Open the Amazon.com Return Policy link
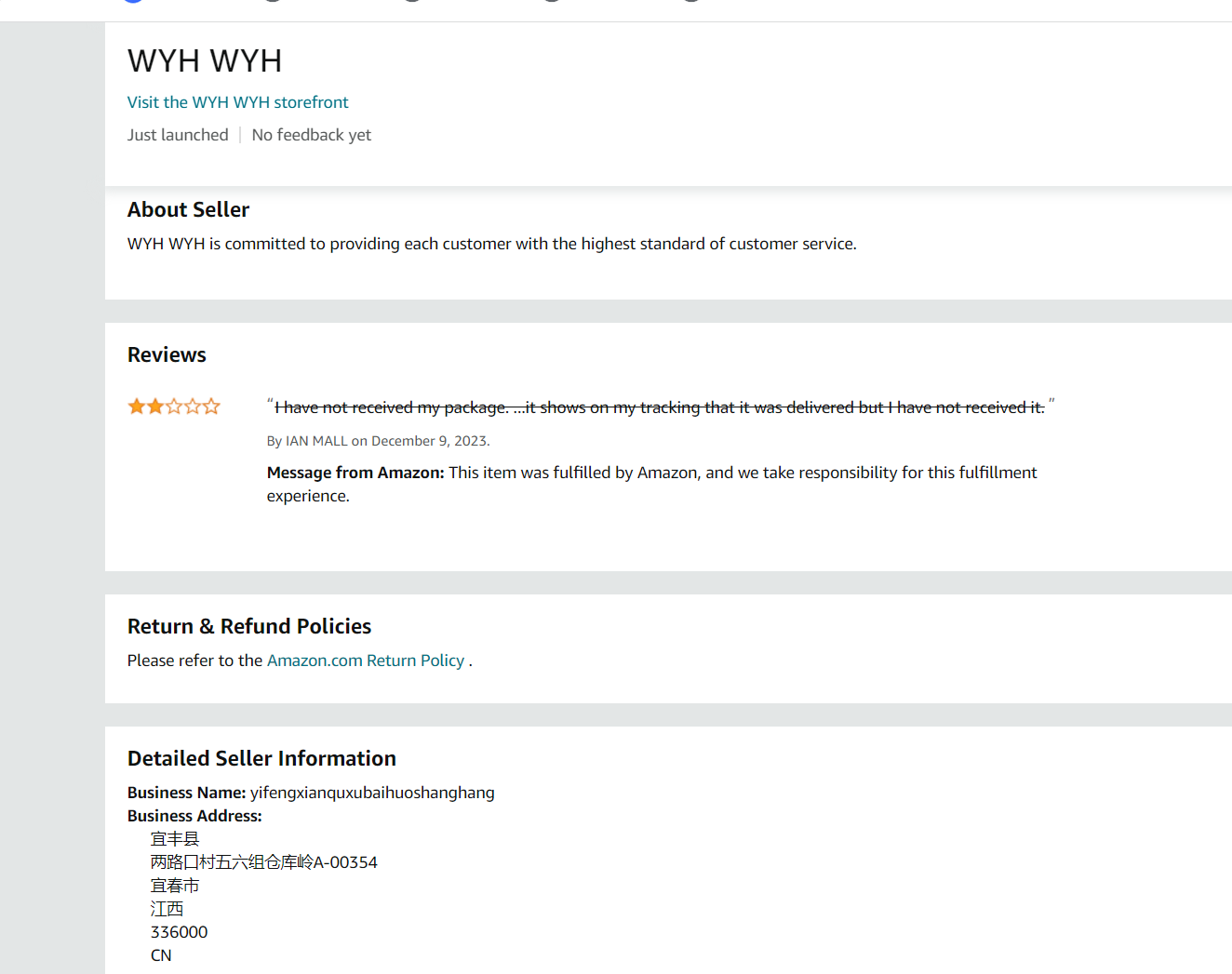 (x=365, y=660)
